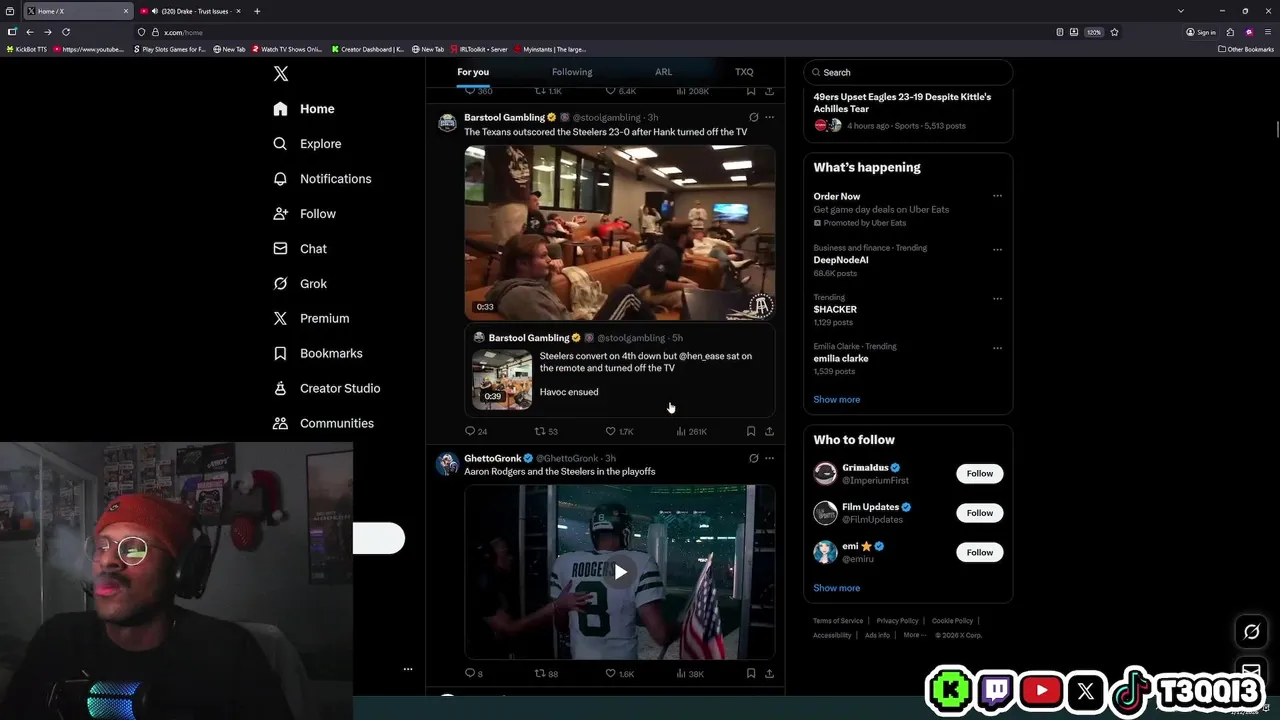Open Firefox application hamburger menu

point(1266,32)
